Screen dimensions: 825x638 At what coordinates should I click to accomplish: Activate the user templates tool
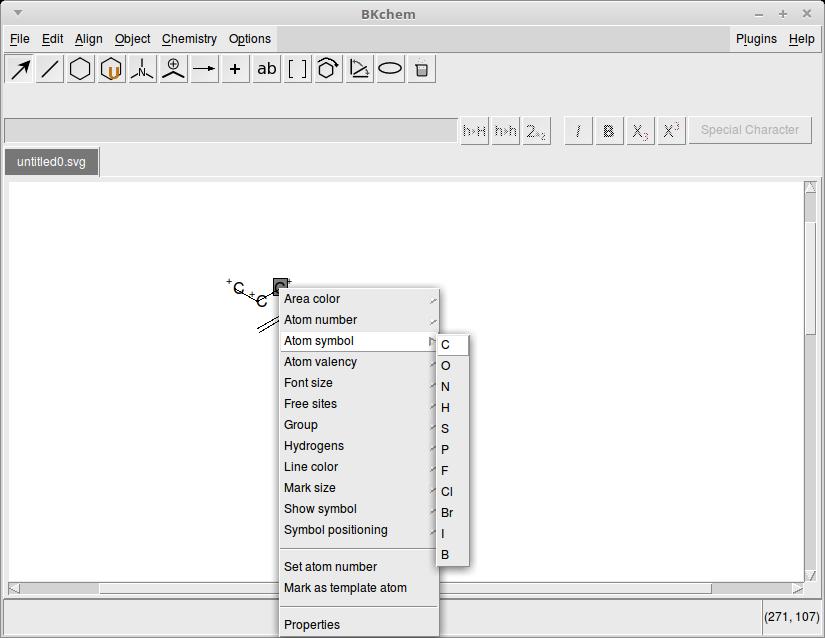[112, 69]
